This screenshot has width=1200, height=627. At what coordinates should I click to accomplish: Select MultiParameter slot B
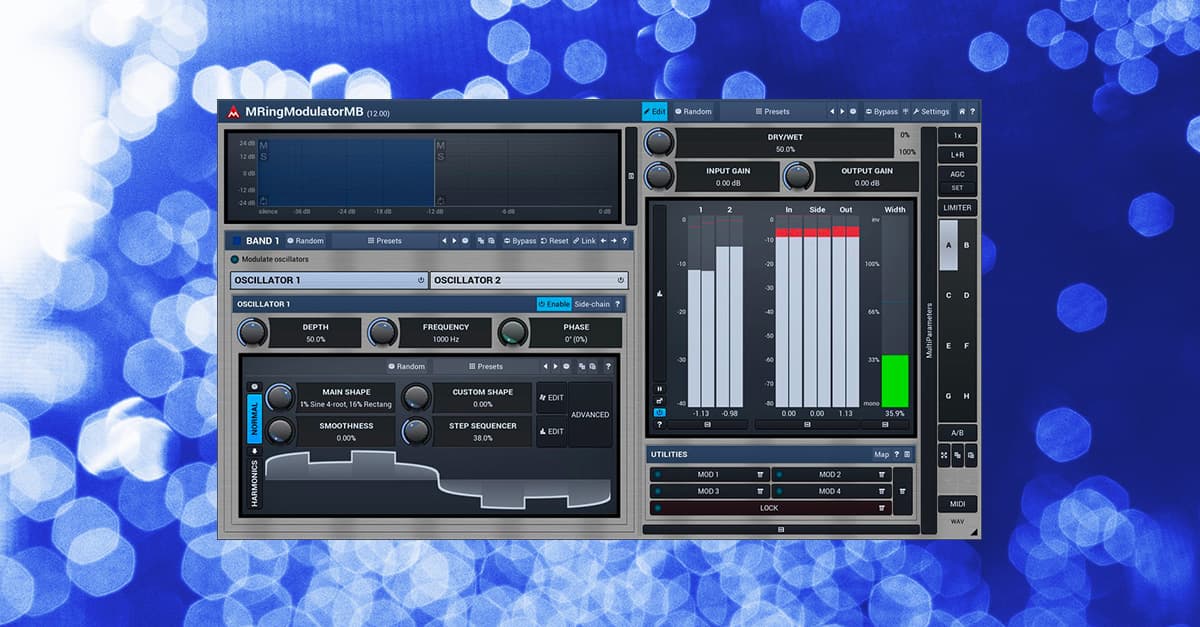pos(966,244)
